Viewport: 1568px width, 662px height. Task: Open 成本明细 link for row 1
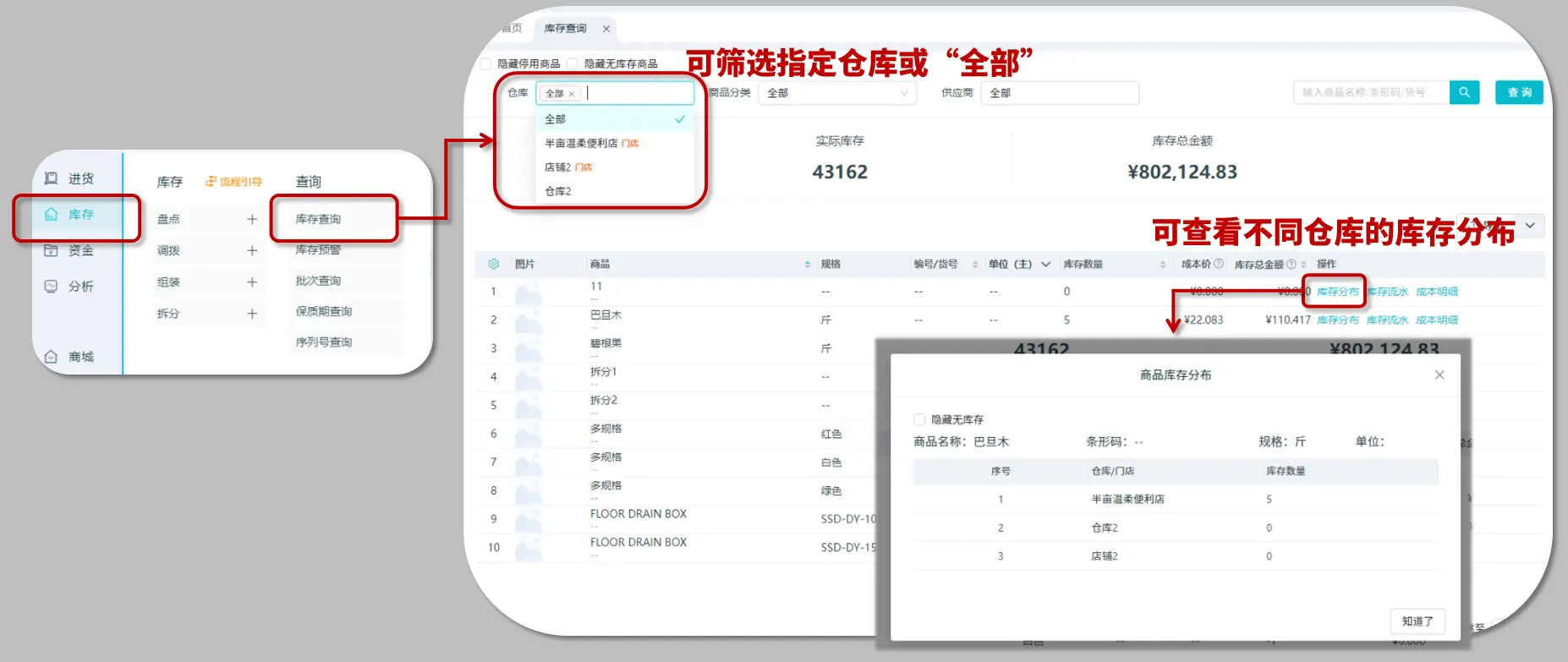1437,292
